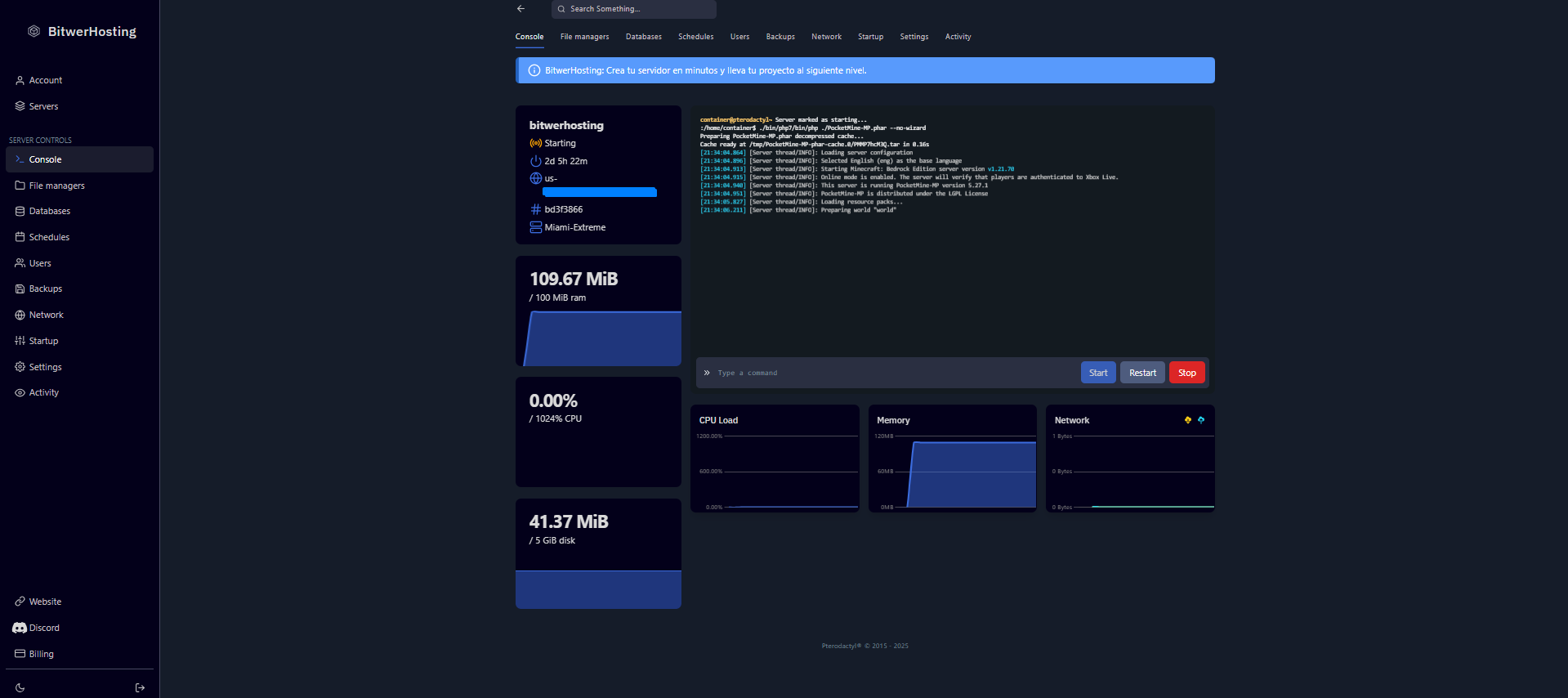Screen dimensions: 1568x698
Task: Click the 41.37 MiB disk usage card
Action: tap(598, 553)
